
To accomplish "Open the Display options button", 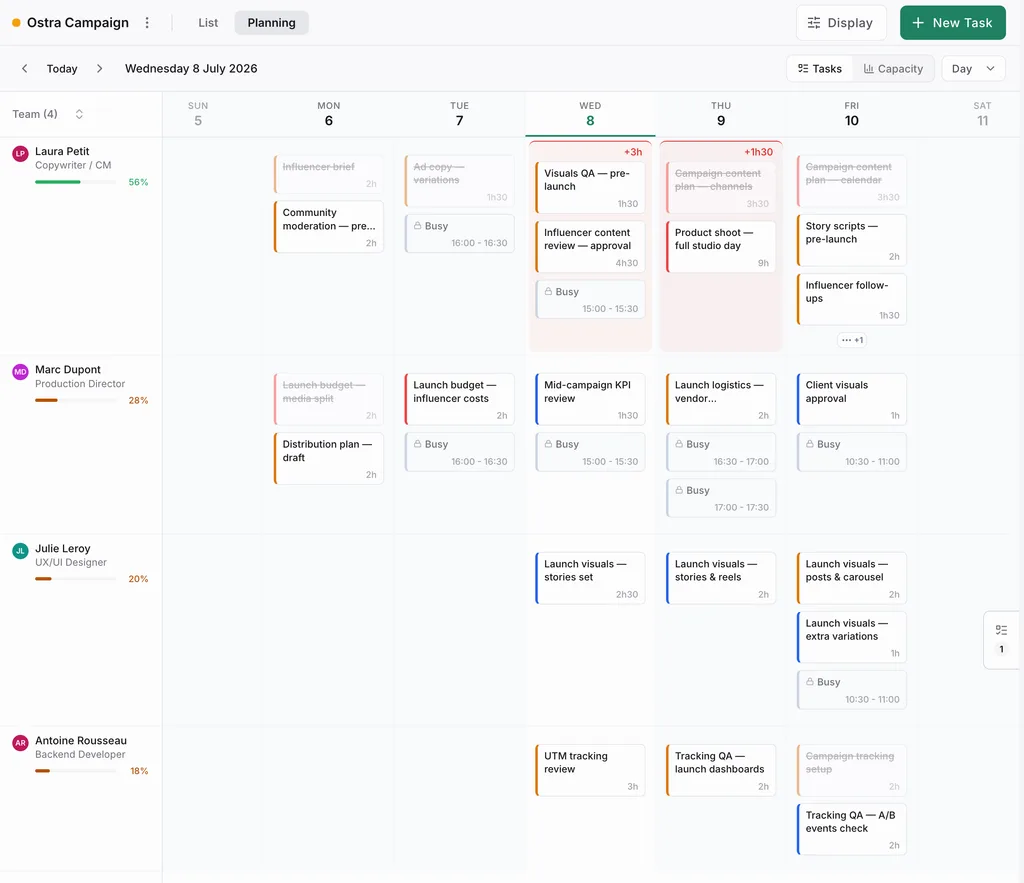I will tap(841, 23).
